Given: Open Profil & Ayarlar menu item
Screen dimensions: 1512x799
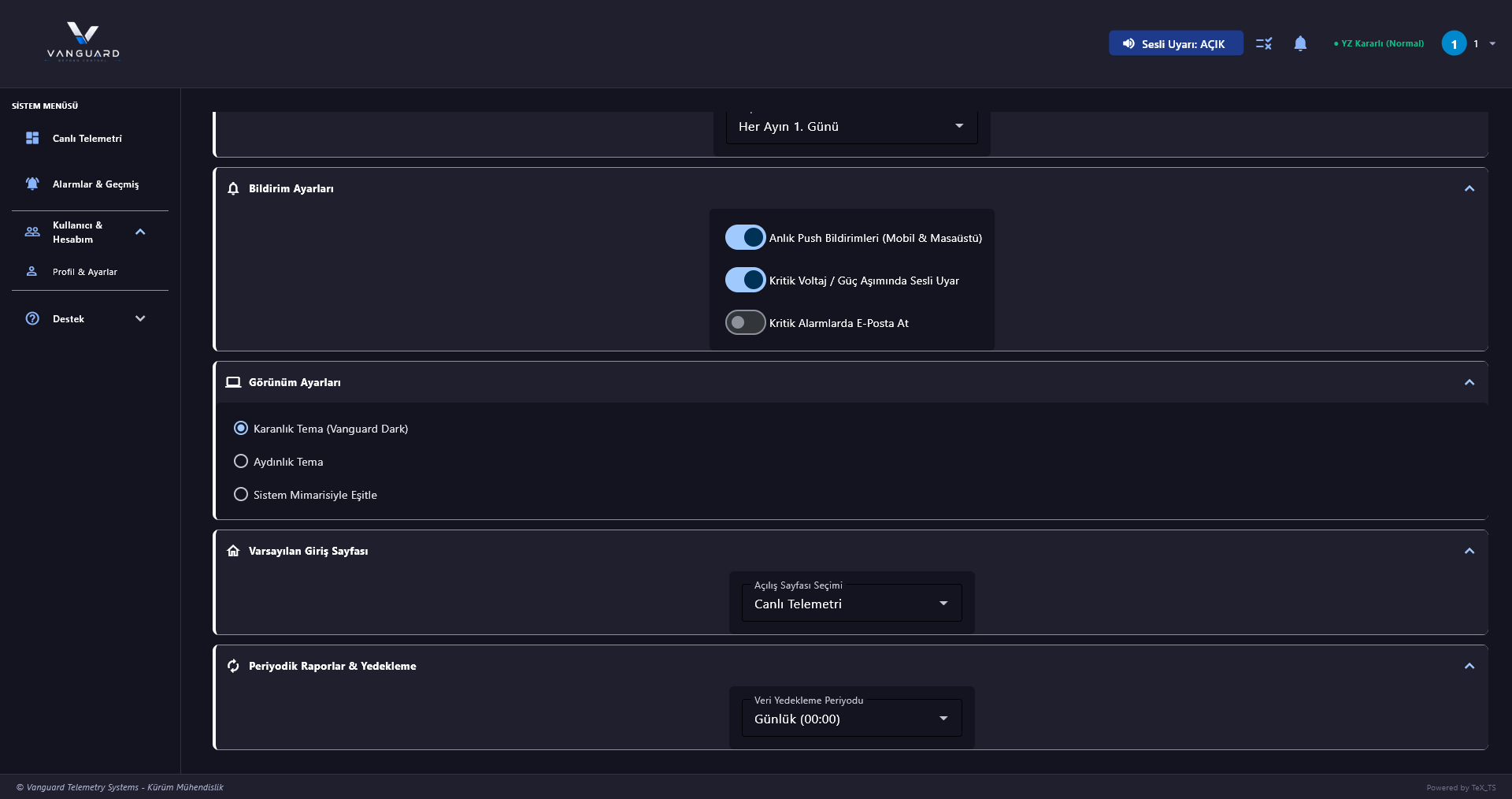Looking at the screenshot, I should (x=91, y=271).
